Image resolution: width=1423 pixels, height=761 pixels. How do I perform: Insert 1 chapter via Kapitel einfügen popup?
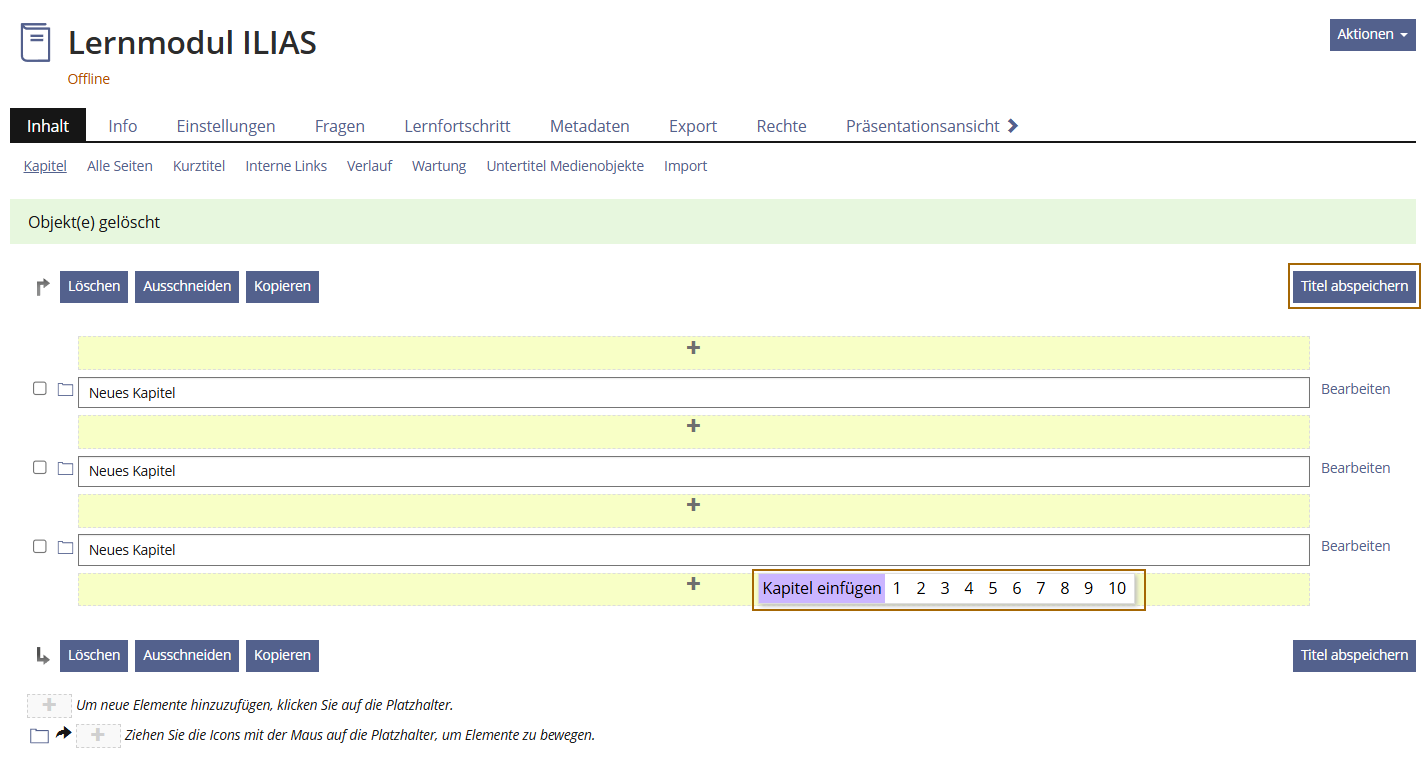pyautogui.click(x=897, y=588)
